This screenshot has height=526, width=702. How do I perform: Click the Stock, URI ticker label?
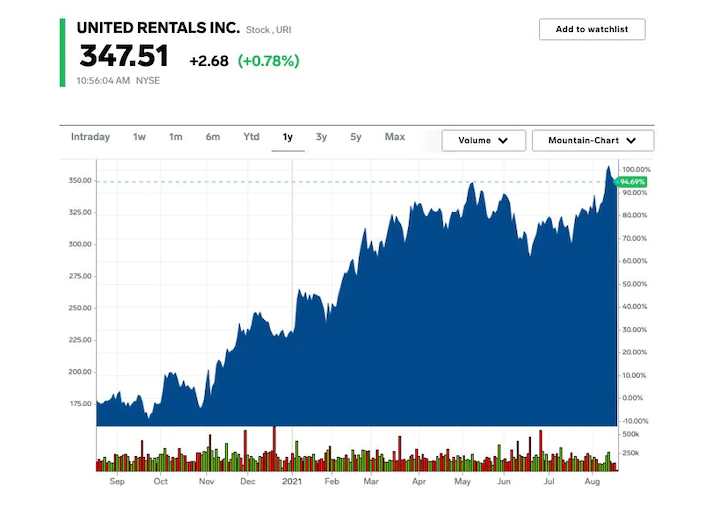coord(268,30)
